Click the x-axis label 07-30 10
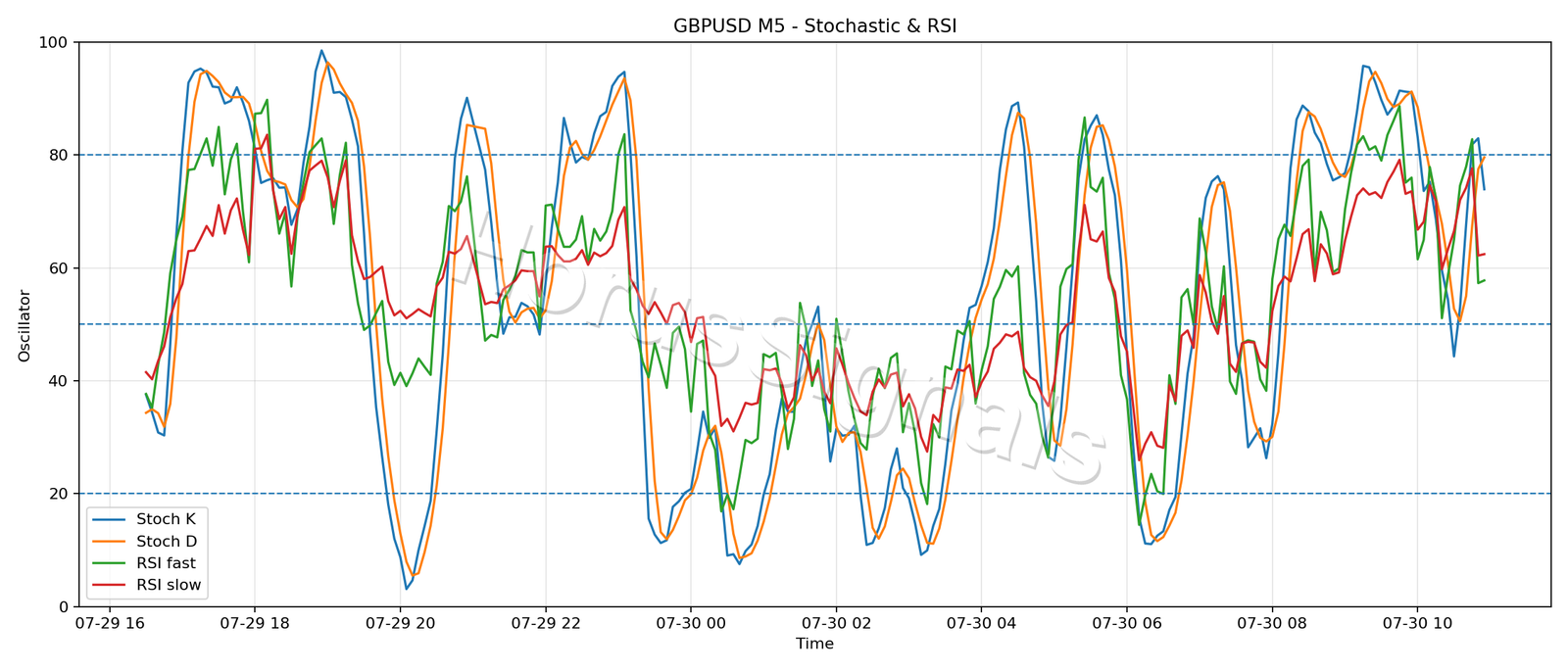This screenshot has width=1568, height=672. point(1417,623)
